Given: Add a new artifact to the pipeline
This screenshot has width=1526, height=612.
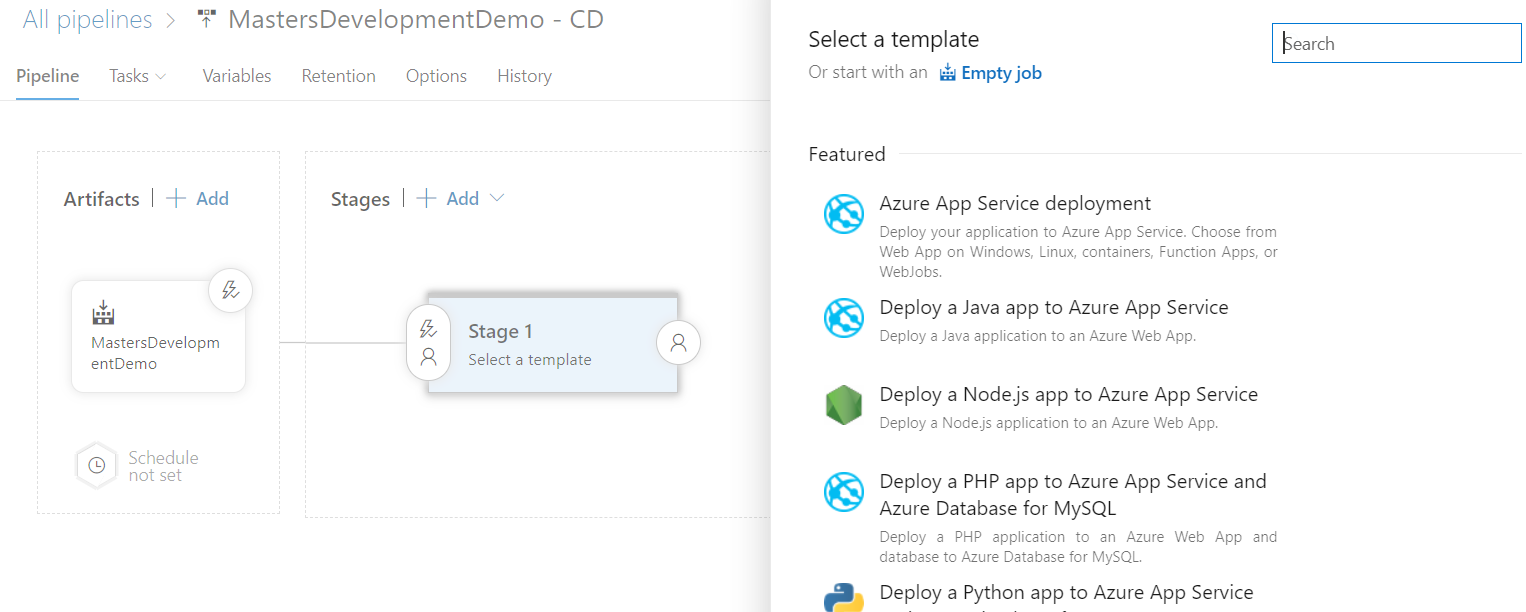Looking at the screenshot, I should (x=197, y=198).
